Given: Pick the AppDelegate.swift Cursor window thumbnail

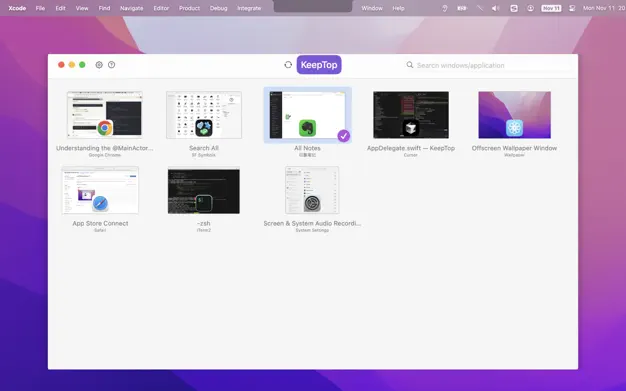Looking at the screenshot, I should 411,115.
